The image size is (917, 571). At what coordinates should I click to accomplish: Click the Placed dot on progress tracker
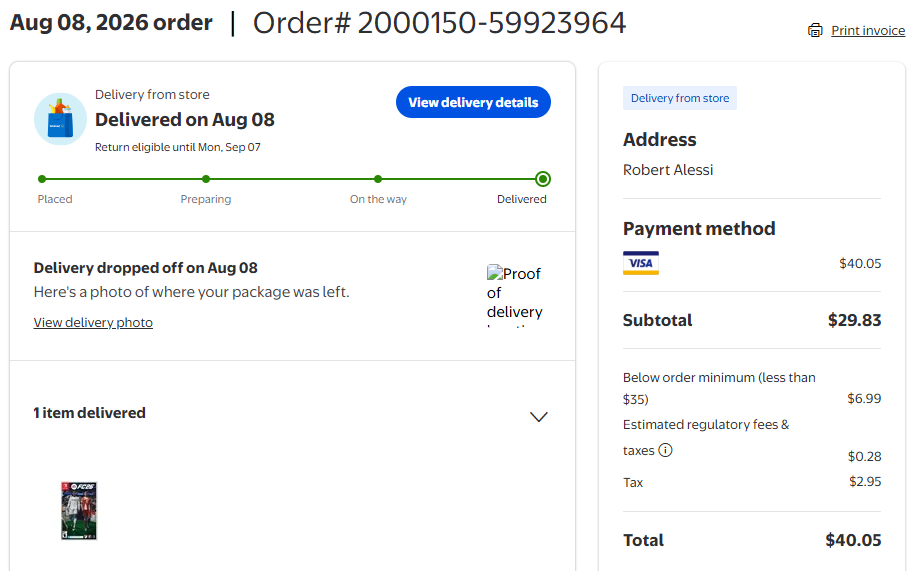(x=42, y=179)
